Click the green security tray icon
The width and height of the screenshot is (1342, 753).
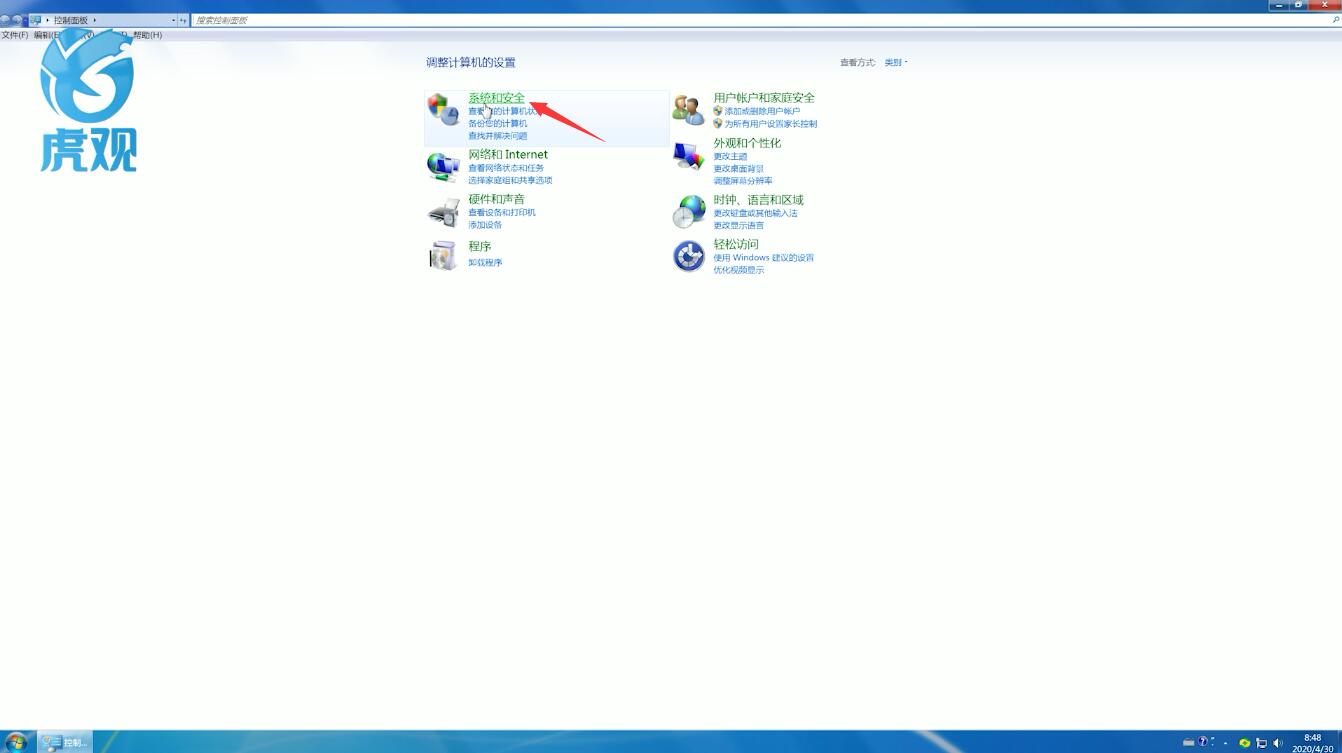point(1244,743)
